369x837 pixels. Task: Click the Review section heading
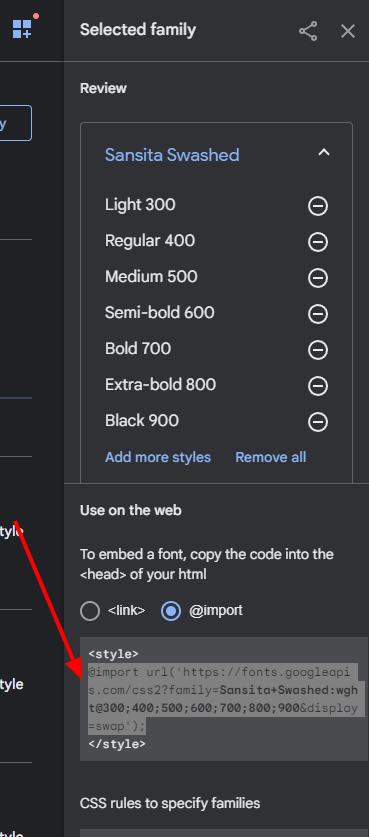tap(103, 89)
